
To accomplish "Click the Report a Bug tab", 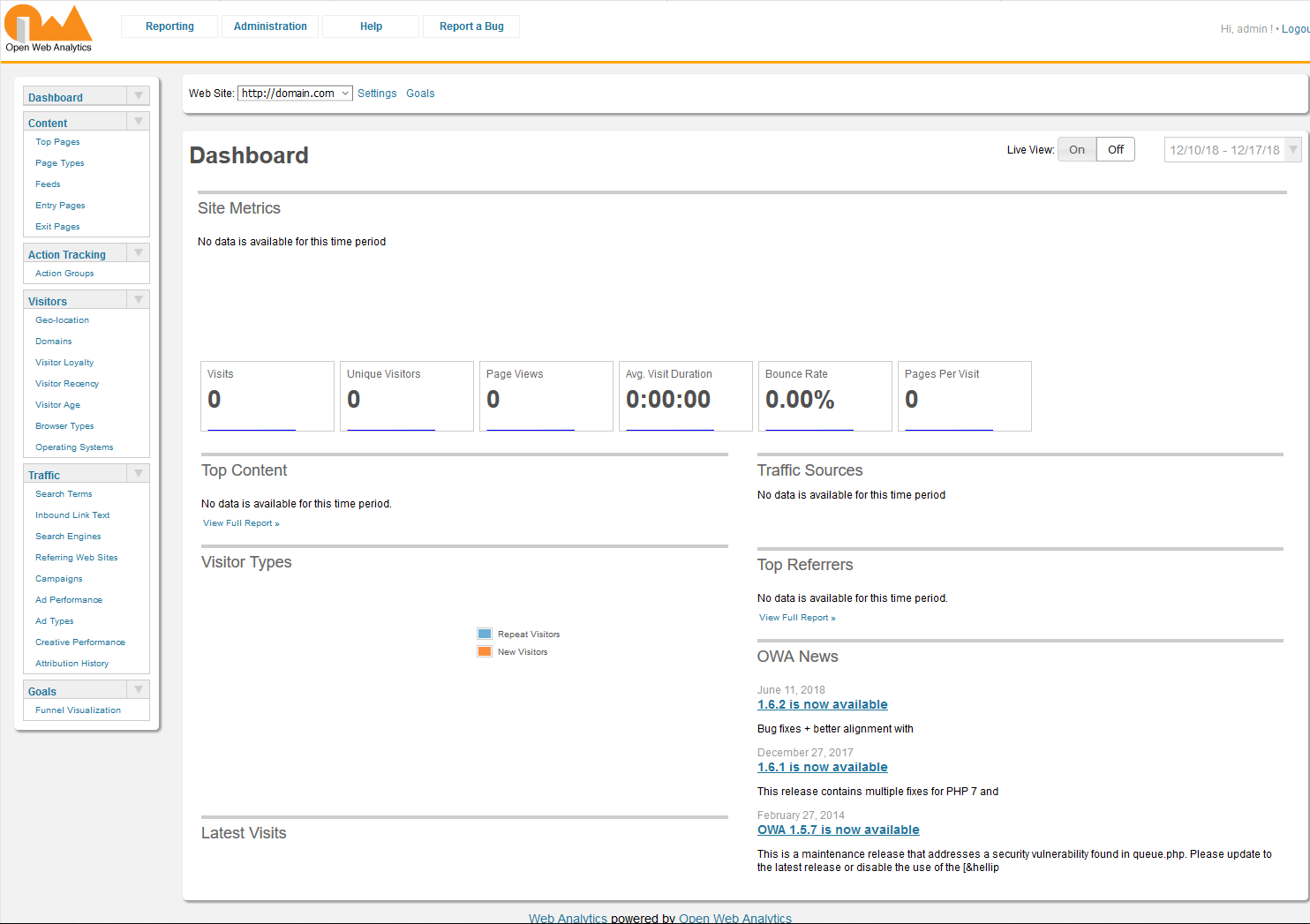I will [x=471, y=26].
